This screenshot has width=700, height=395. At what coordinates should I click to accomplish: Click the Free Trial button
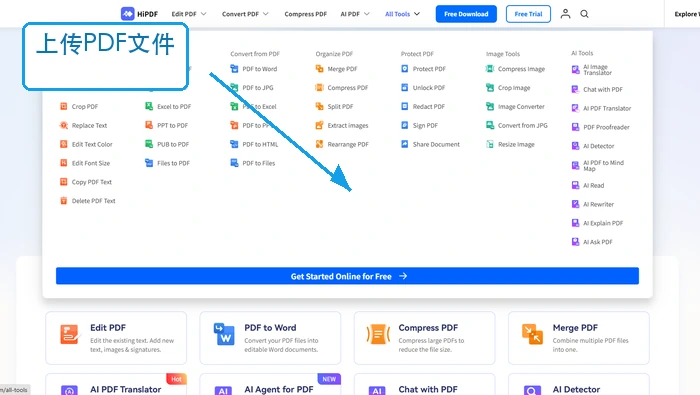tap(528, 14)
